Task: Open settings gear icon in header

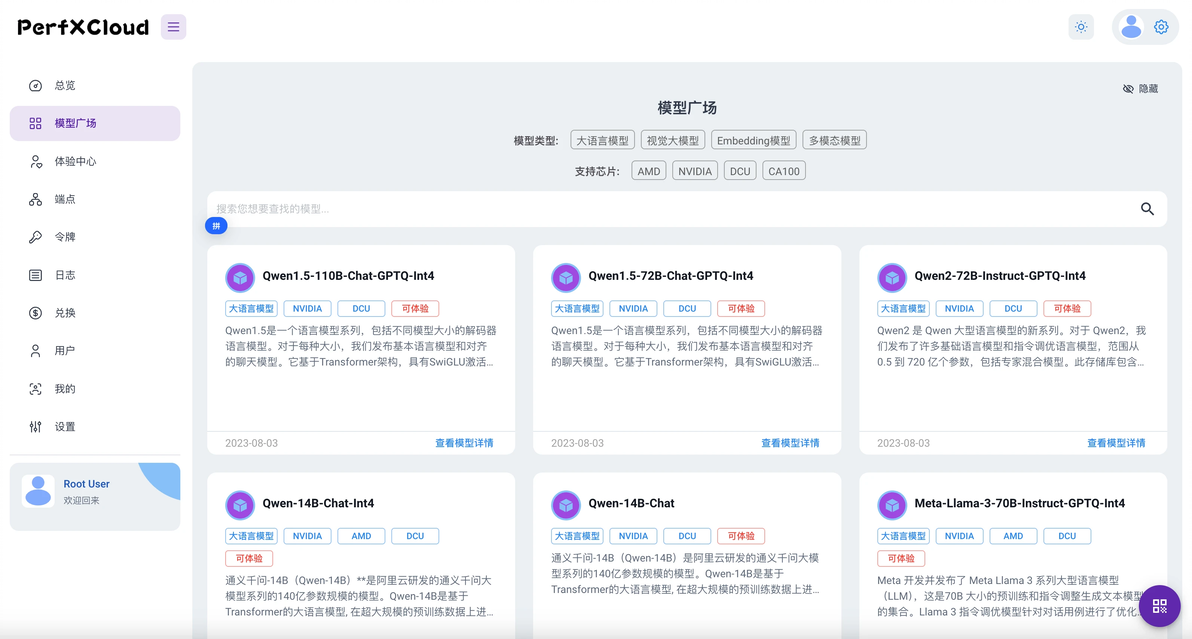Action: tap(1161, 27)
